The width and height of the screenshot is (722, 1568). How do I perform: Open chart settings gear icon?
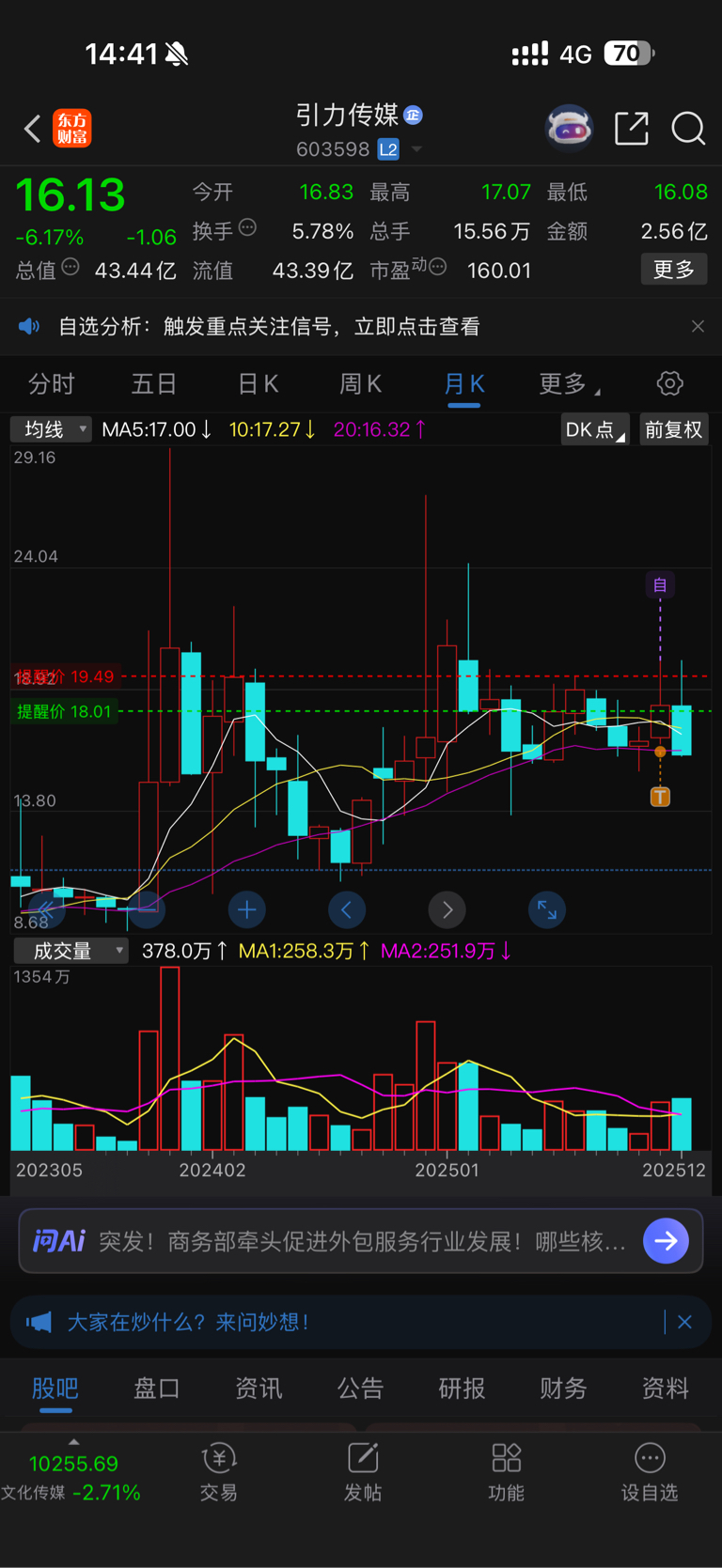[x=669, y=383]
